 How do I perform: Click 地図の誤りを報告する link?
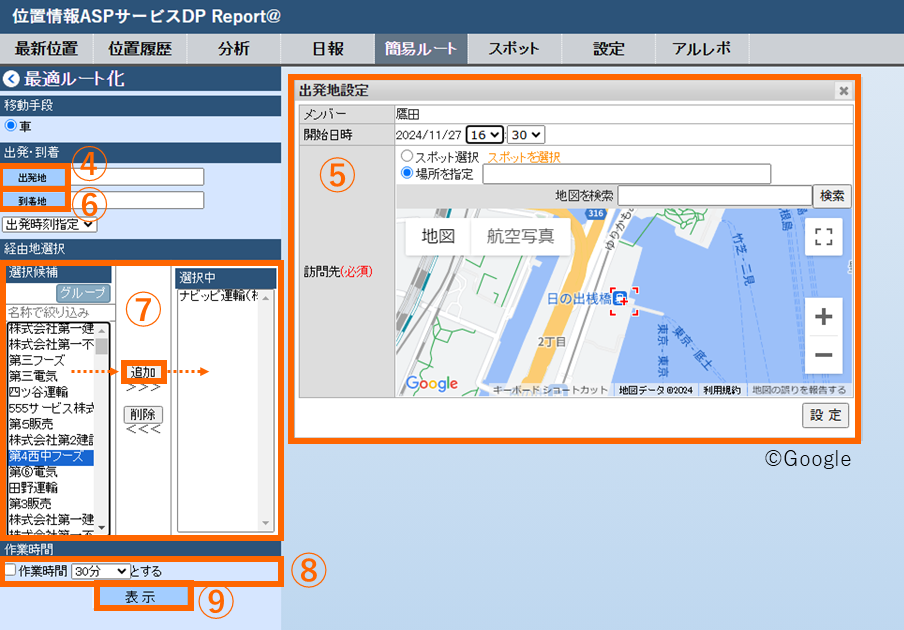click(799, 390)
